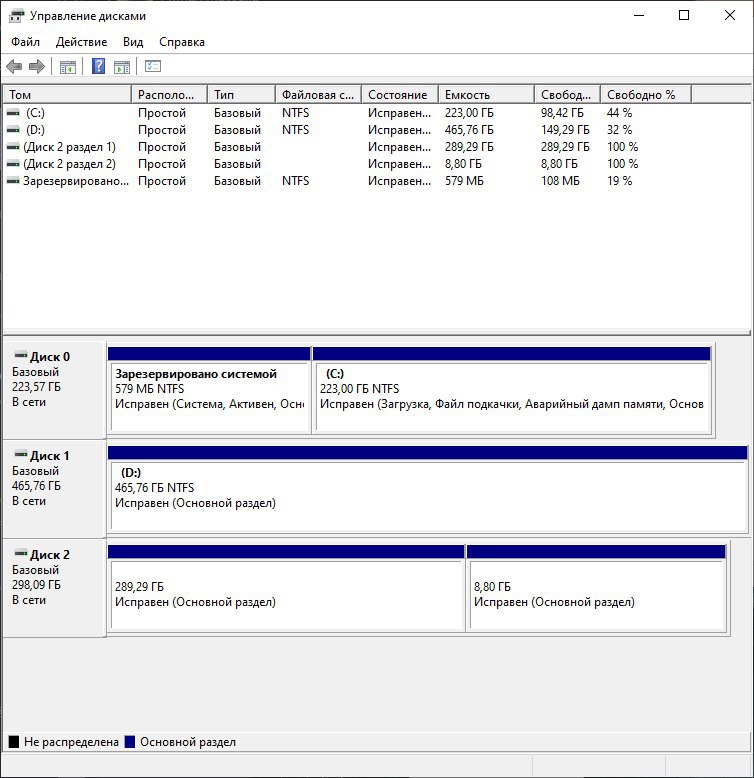Sort by the Том column header
Image resolution: width=754 pixels, height=778 pixels.
pyautogui.click(x=67, y=94)
